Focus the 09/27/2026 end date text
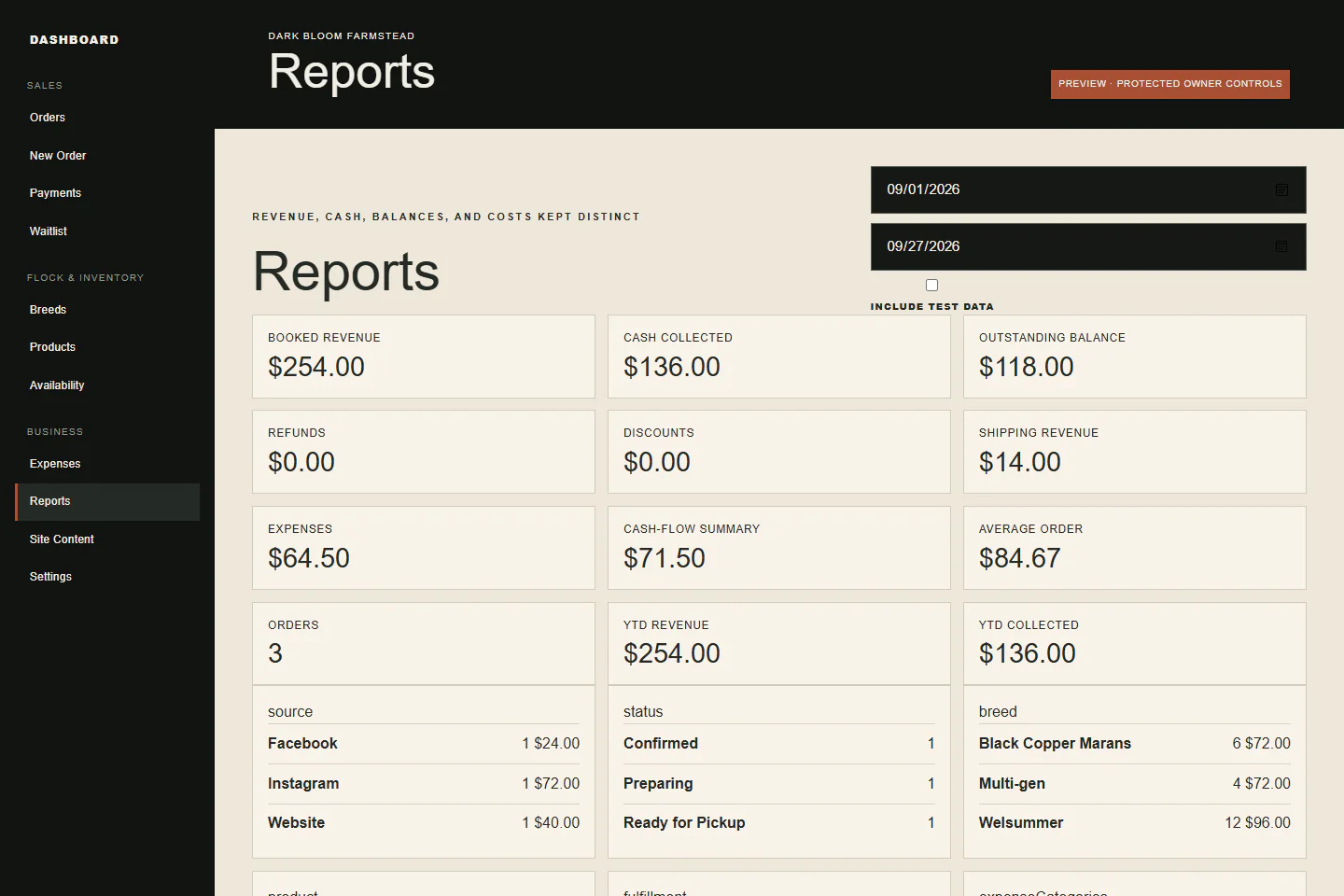Viewport: 1344px width, 896px height. point(923,246)
